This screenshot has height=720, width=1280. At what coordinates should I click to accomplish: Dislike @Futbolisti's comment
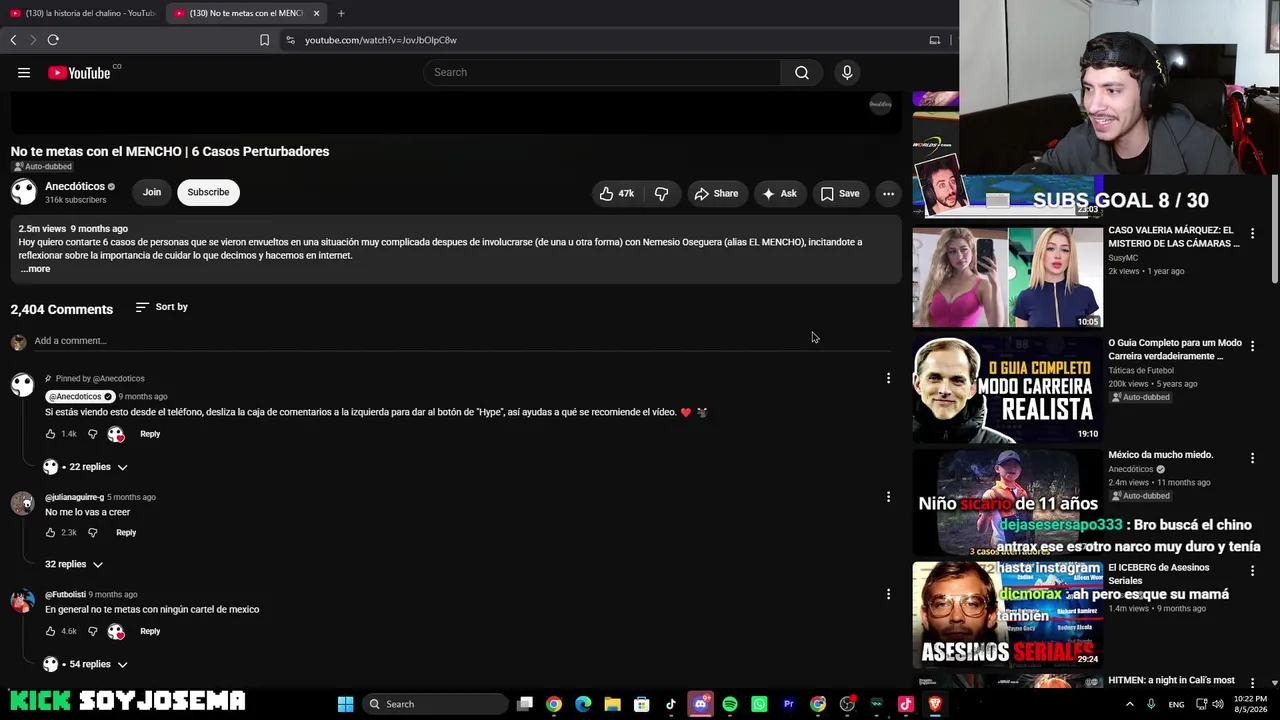(x=93, y=631)
